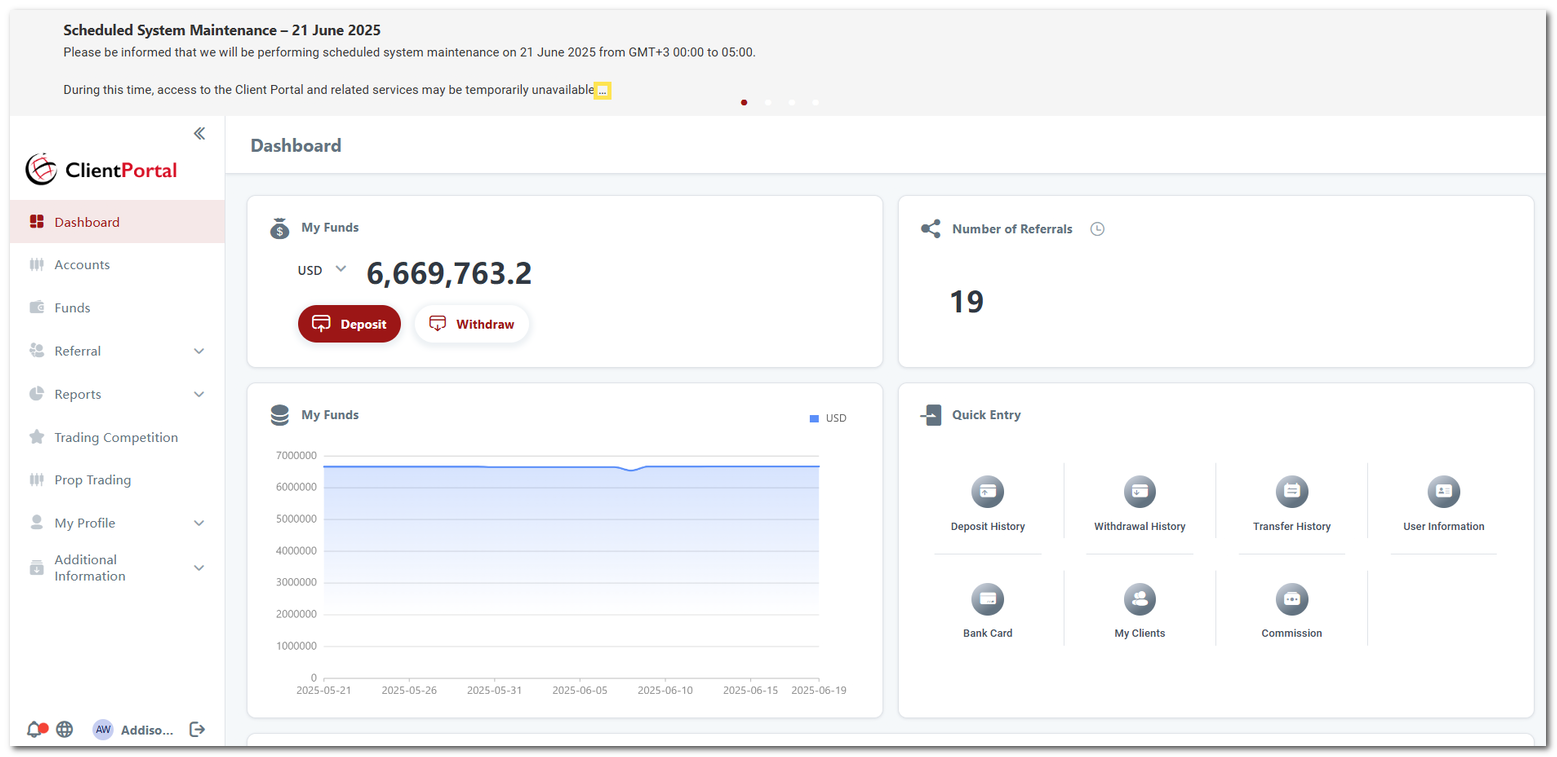Open Deposit History quick entry icon
Viewport: 1557px width, 757px height.
987,492
